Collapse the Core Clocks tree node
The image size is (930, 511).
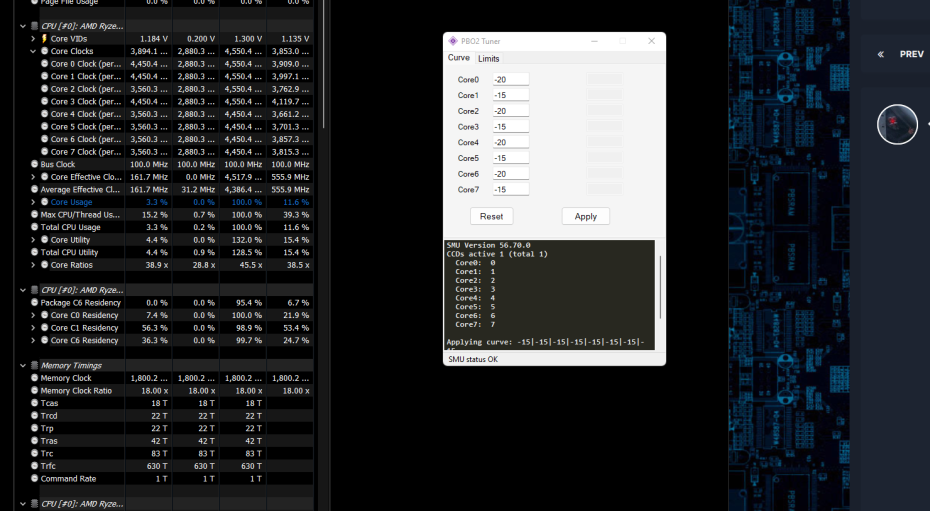pos(33,51)
